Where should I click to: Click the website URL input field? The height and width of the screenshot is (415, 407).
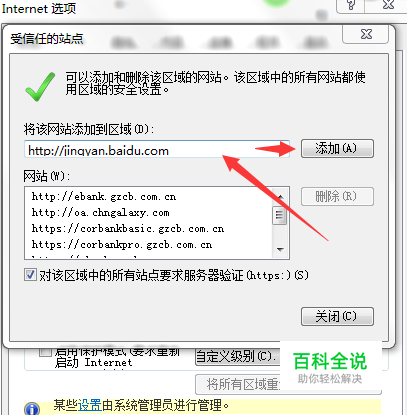pyautogui.click(x=157, y=149)
